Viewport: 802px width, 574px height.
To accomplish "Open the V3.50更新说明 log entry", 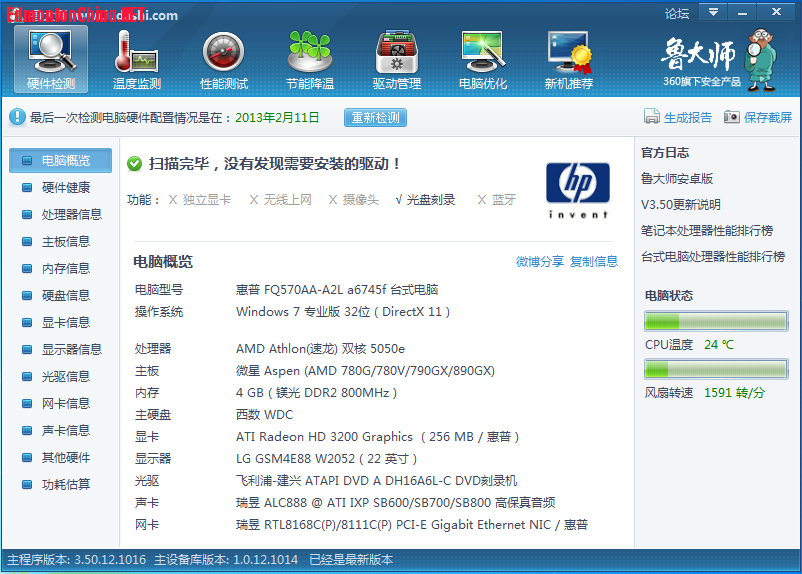I will [x=681, y=205].
